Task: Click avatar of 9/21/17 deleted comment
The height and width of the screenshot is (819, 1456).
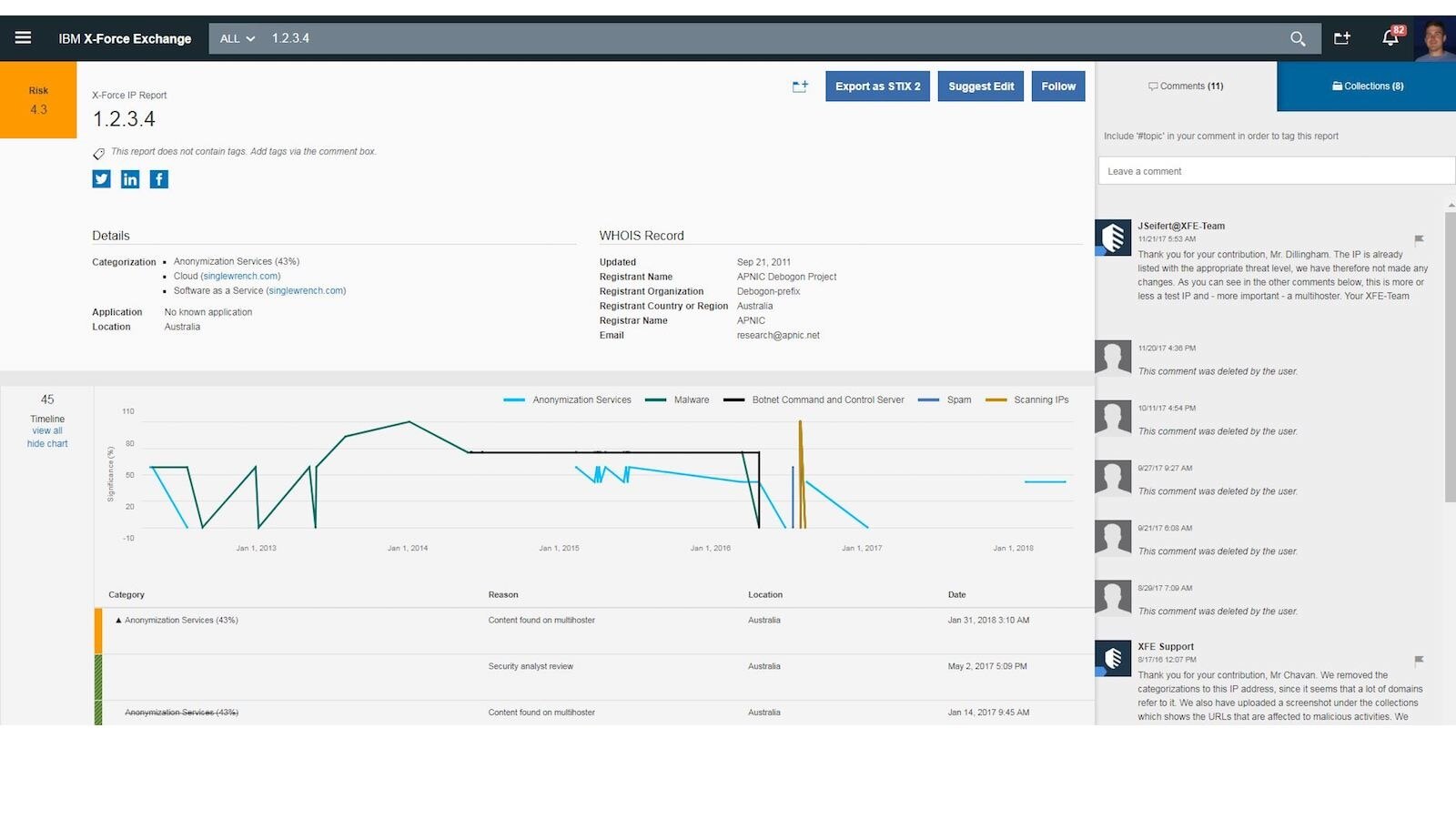Action: coord(1112,538)
